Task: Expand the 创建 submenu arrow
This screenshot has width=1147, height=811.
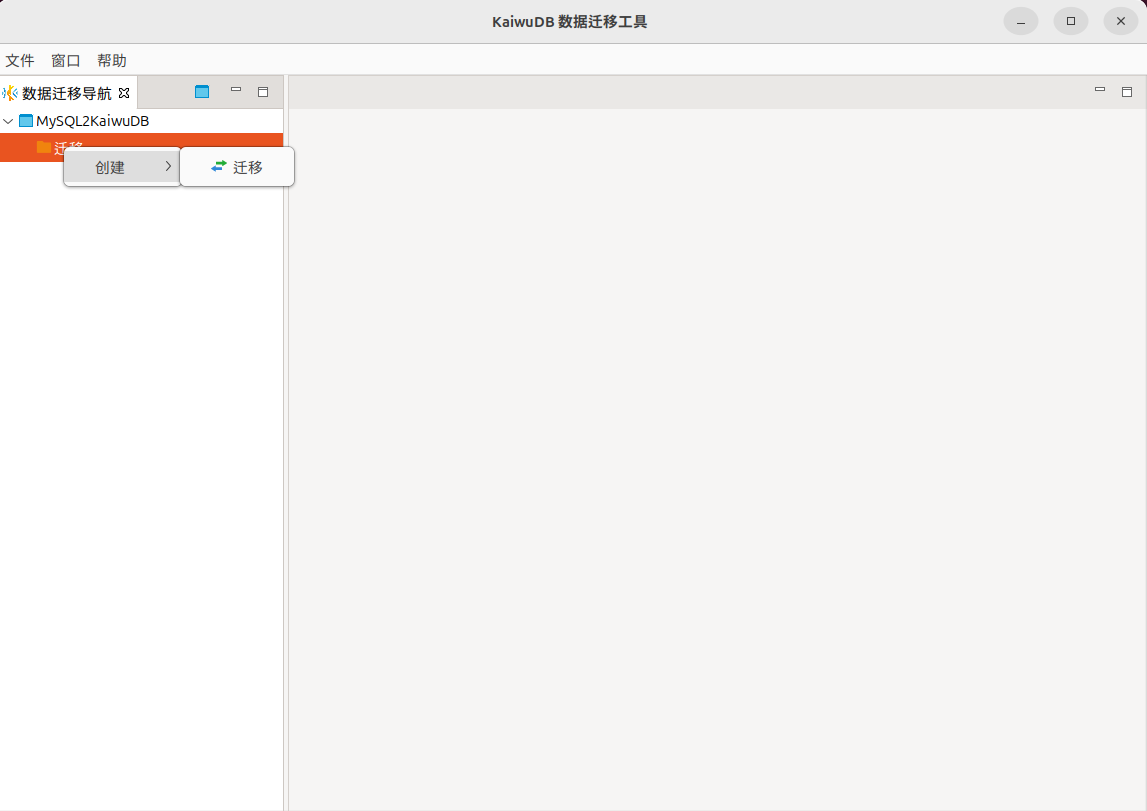Action: coord(168,167)
